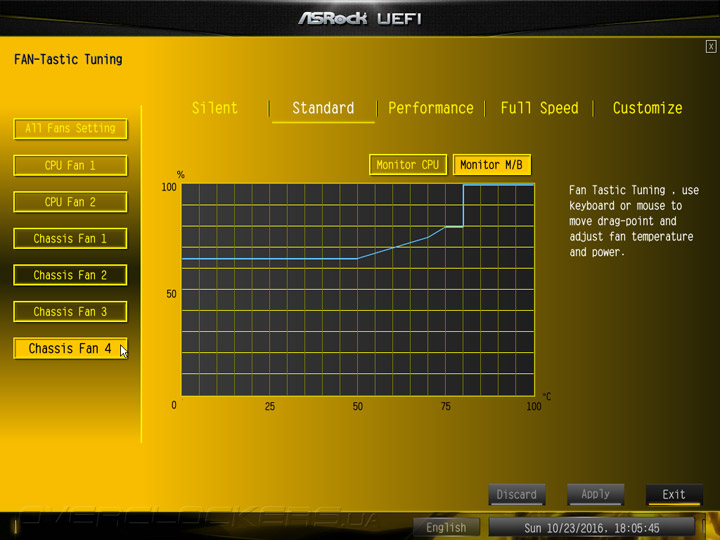Image resolution: width=720 pixels, height=540 pixels.
Task: Click the FAN-Tastic Tuning title
Action: [68, 59]
